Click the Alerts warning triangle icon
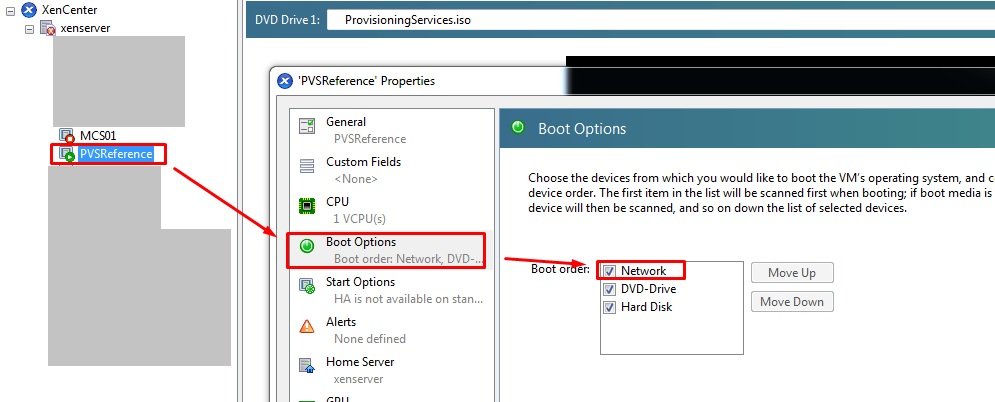995x402 pixels. (x=308, y=327)
